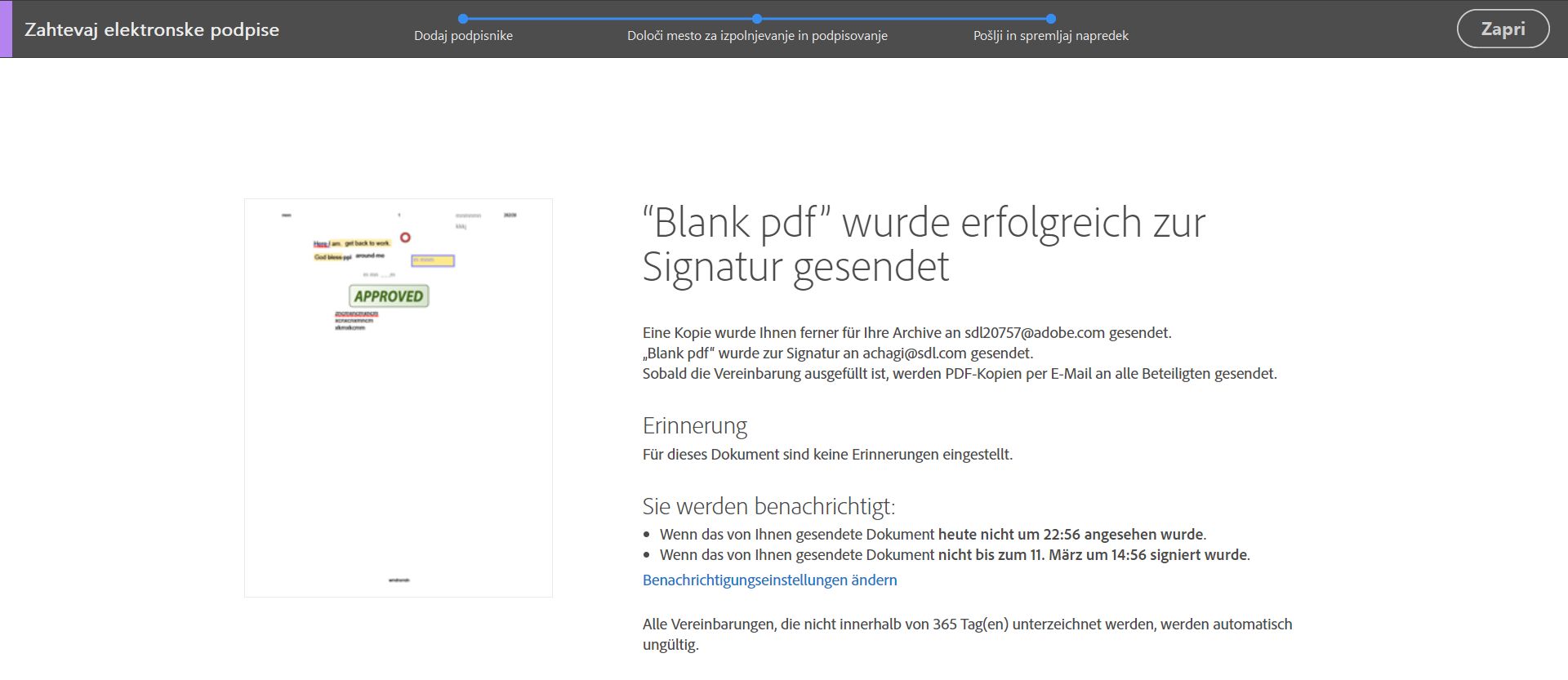The image size is (1568, 680).
Task: Click the line containing sdl20757@adobe.com
Action: [906, 332]
